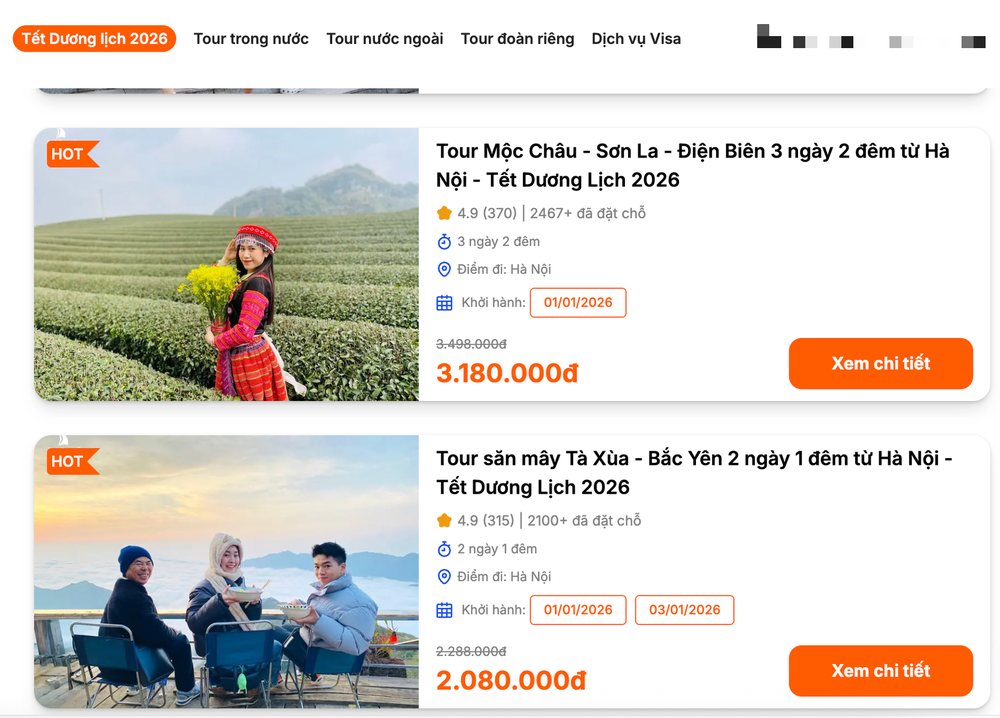Open the Tà Xùa tour photo thumbnail
This screenshot has width=1000, height=718.
(x=226, y=572)
